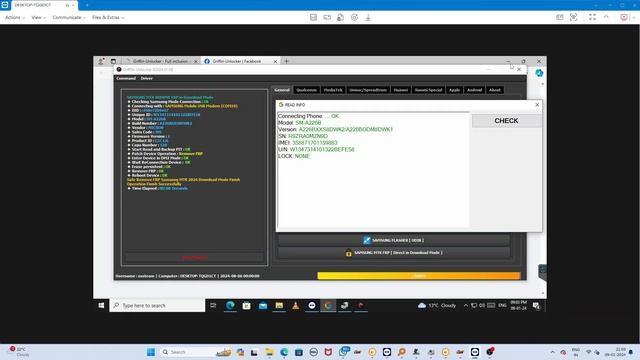
Task: Click the IMEI line in Read Info output
Action: pyautogui.click(x=308, y=143)
